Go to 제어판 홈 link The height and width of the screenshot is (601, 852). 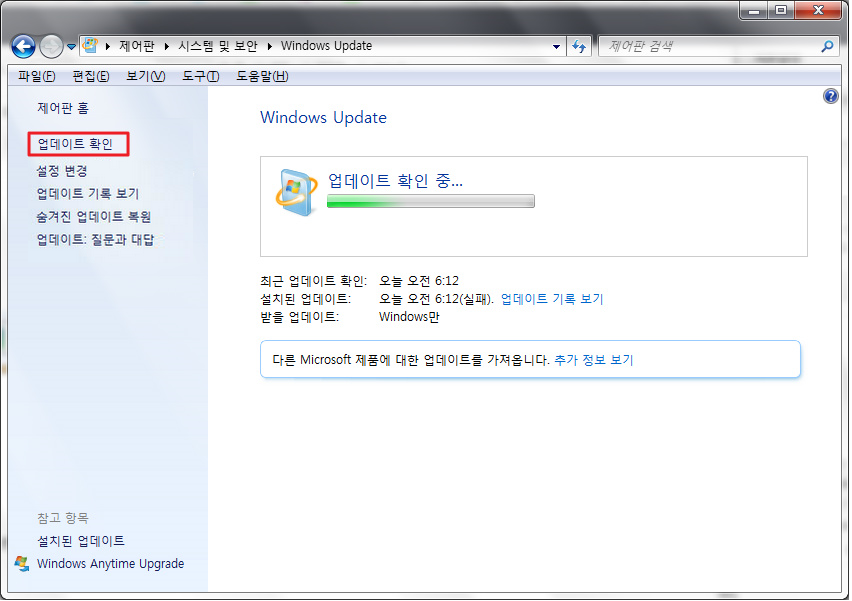(x=63, y=108)
